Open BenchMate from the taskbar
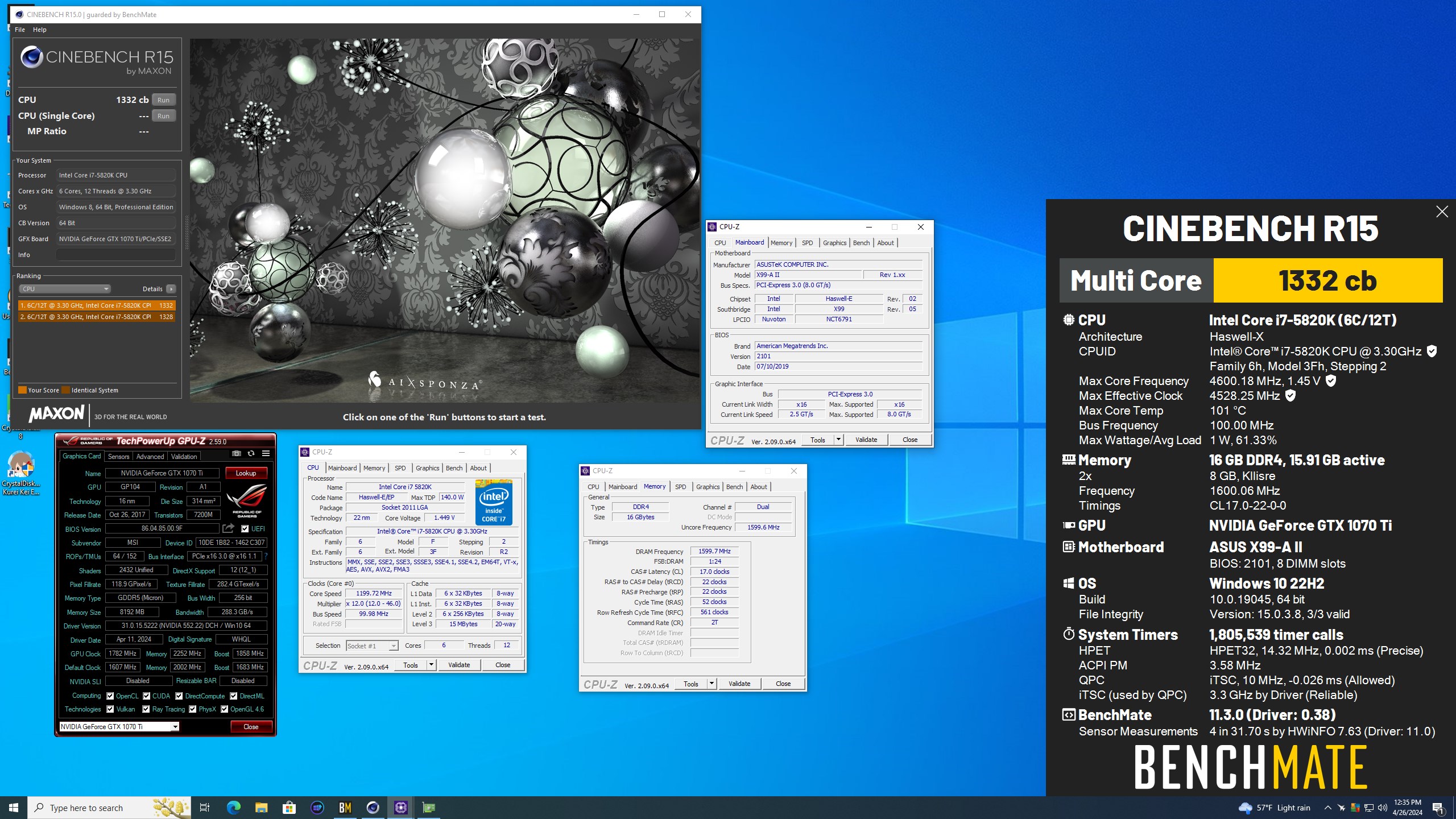Screen dimensions: 1456x819 point(345,808)
